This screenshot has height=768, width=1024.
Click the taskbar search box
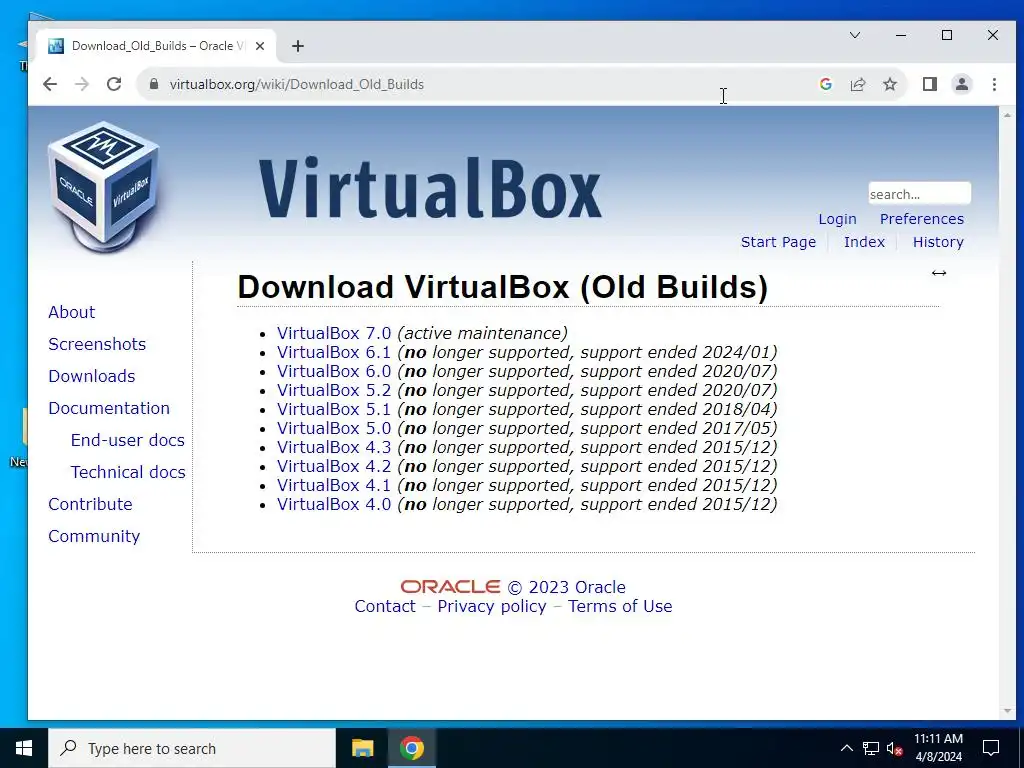pyautogui.click(x=192, y=748)
